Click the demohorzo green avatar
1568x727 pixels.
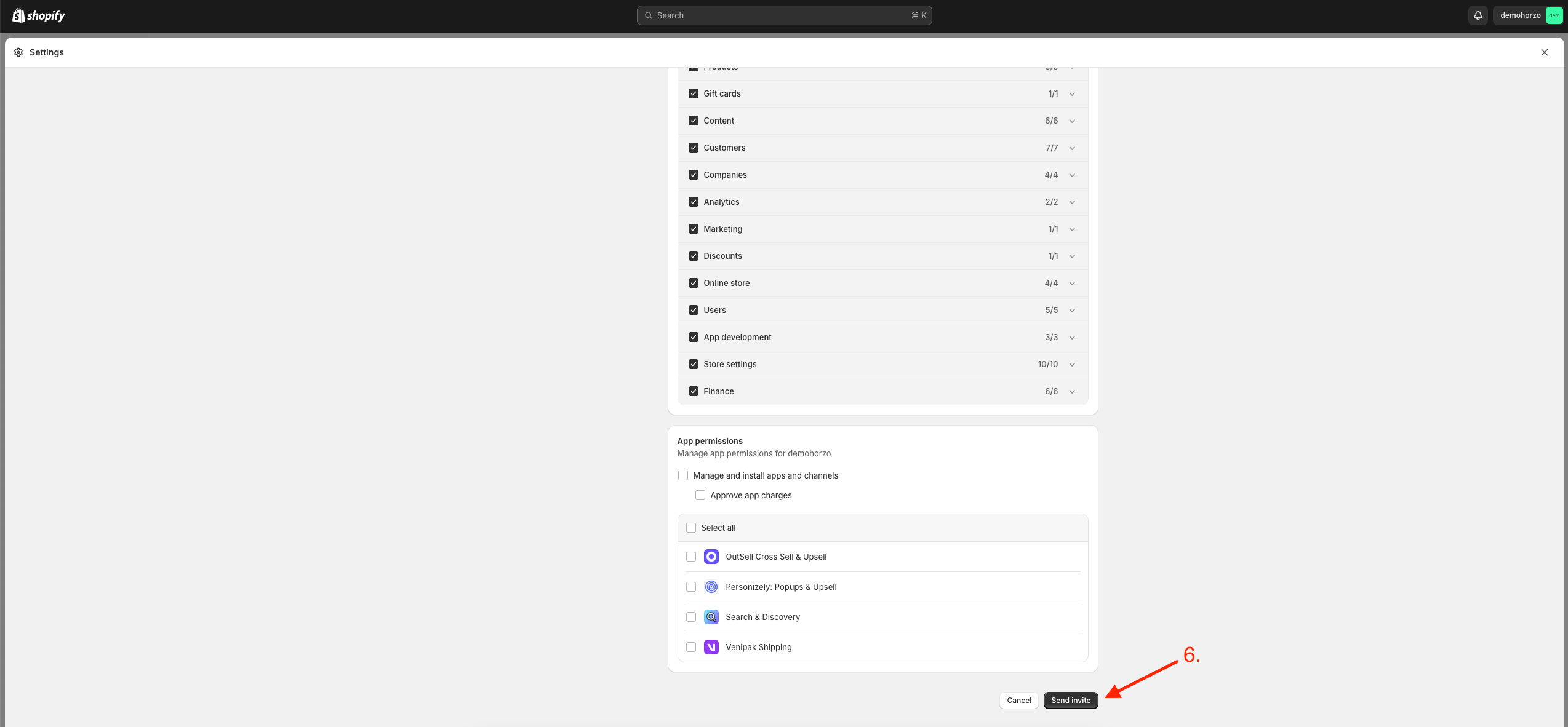pyautogui.click(x=1554, y=15)
